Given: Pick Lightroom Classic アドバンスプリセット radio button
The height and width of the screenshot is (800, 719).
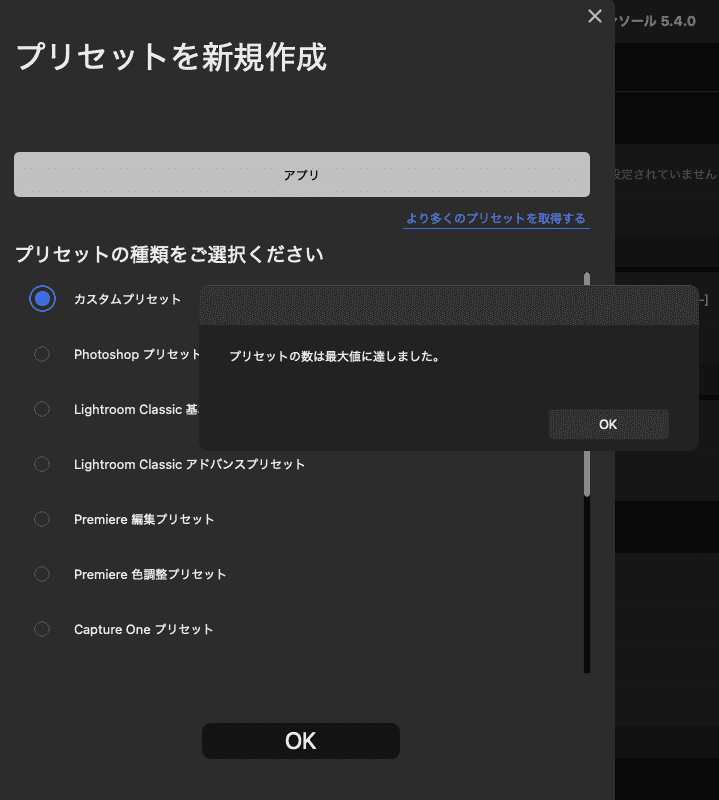Looking at the screenshot, I should tap(42, 464).
